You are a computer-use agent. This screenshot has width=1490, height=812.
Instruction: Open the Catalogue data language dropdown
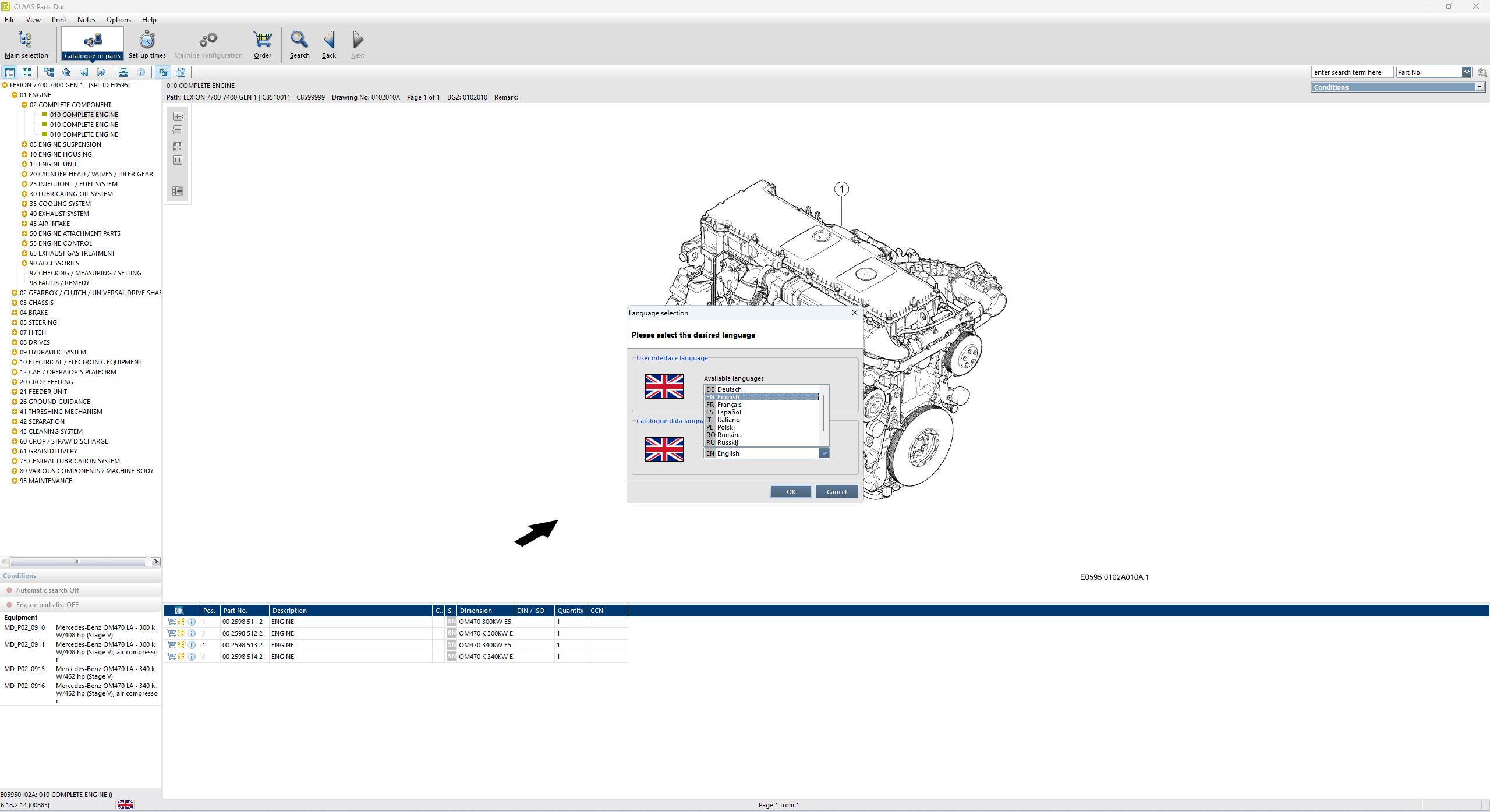824,453
